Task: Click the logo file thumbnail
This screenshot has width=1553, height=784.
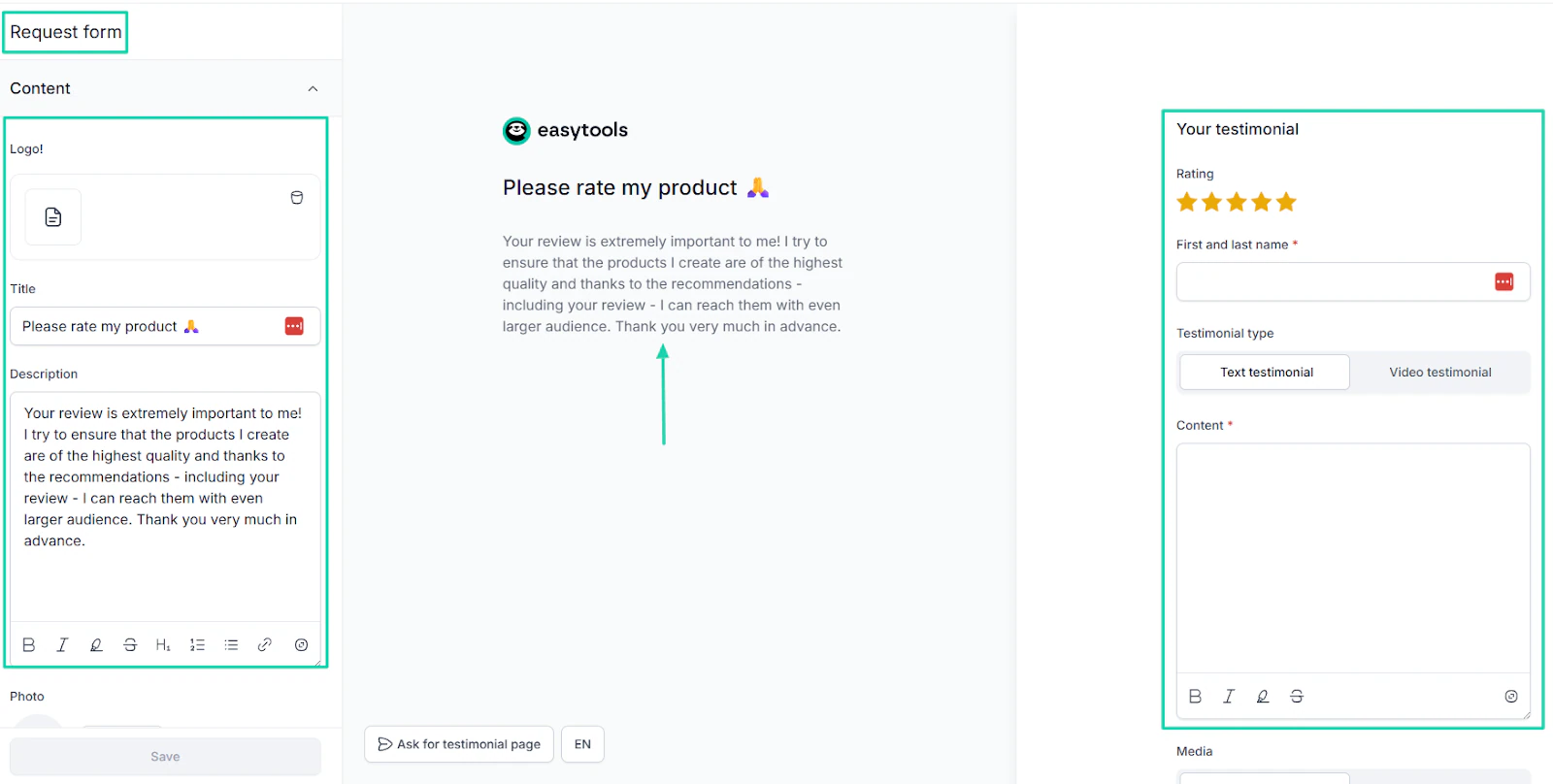Action: (53, 217)
